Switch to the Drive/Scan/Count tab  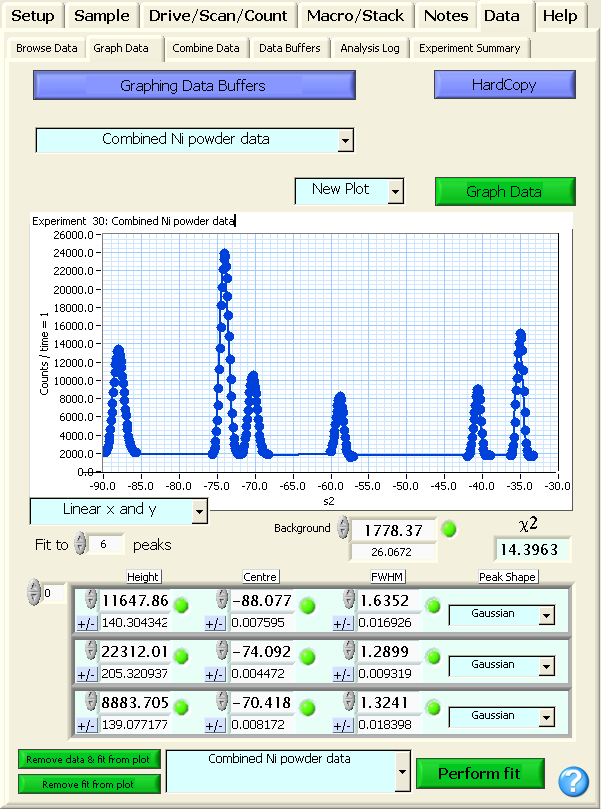coord(218,16)
